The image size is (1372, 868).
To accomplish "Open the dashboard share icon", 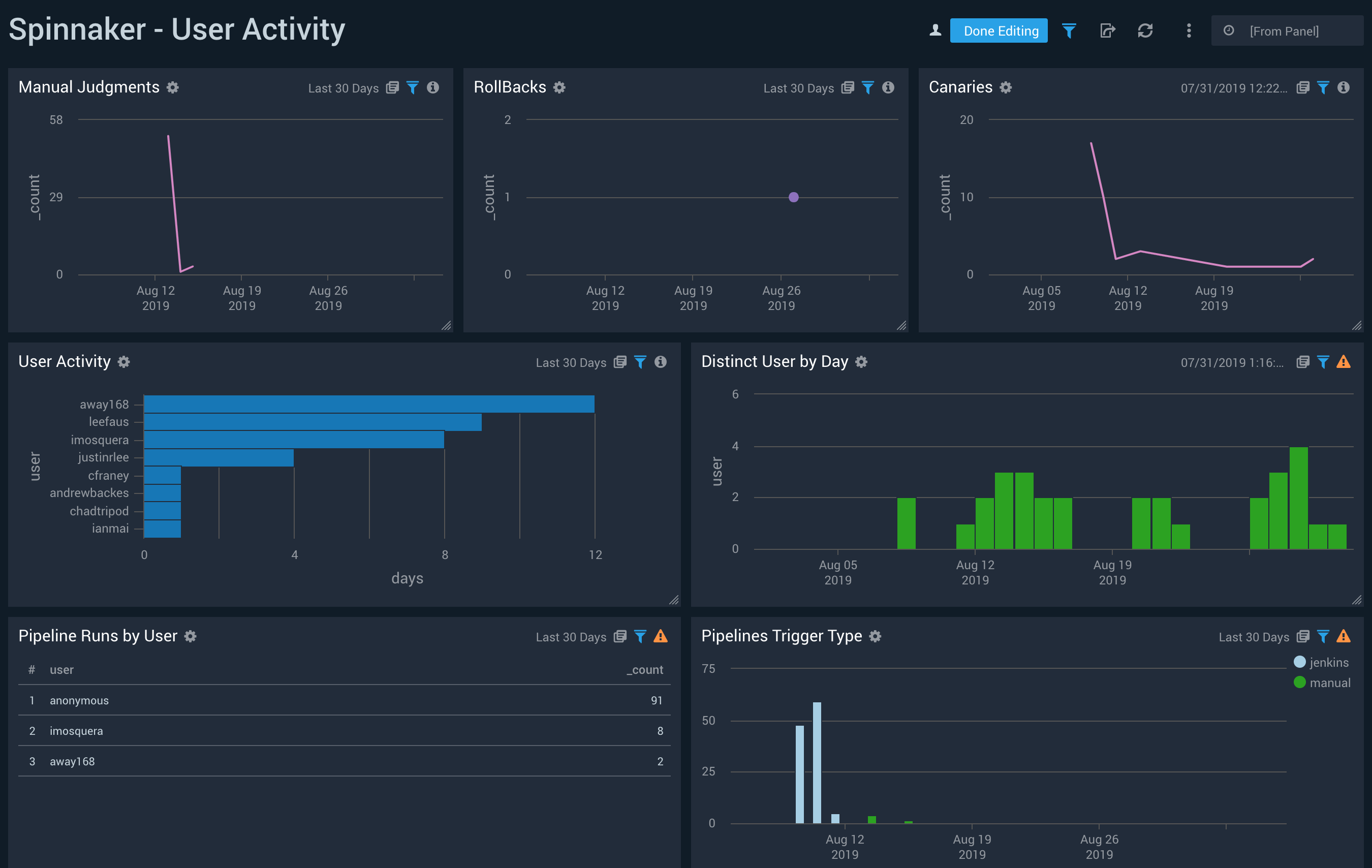I will tap(1108, 31).
